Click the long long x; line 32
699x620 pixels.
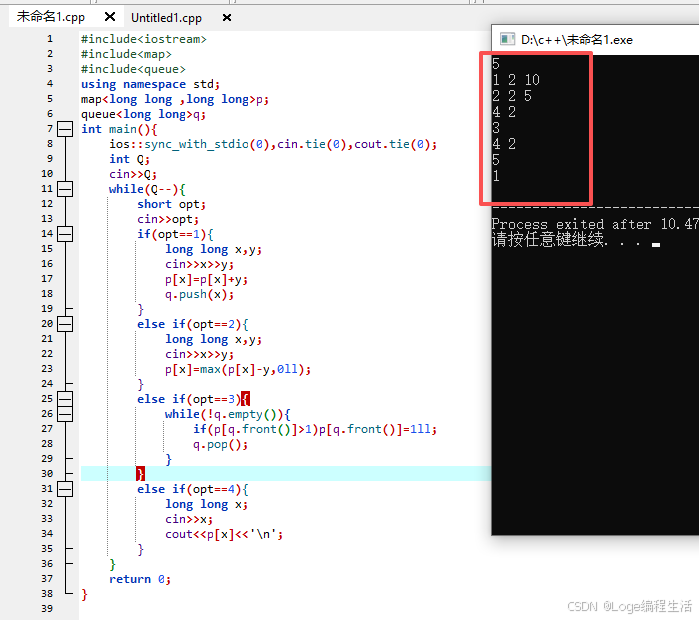(206, 504)
